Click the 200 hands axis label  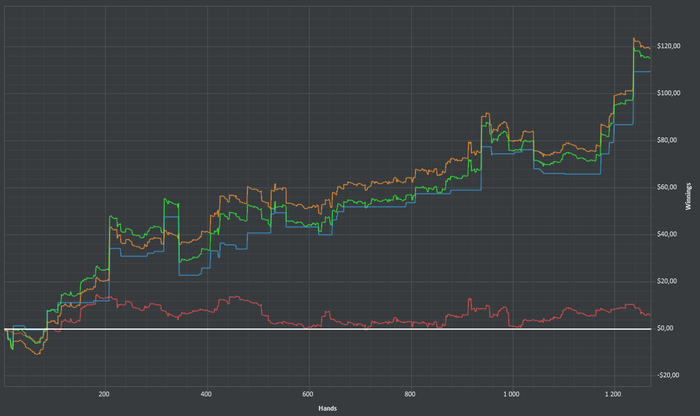click(x=104, y=394)
